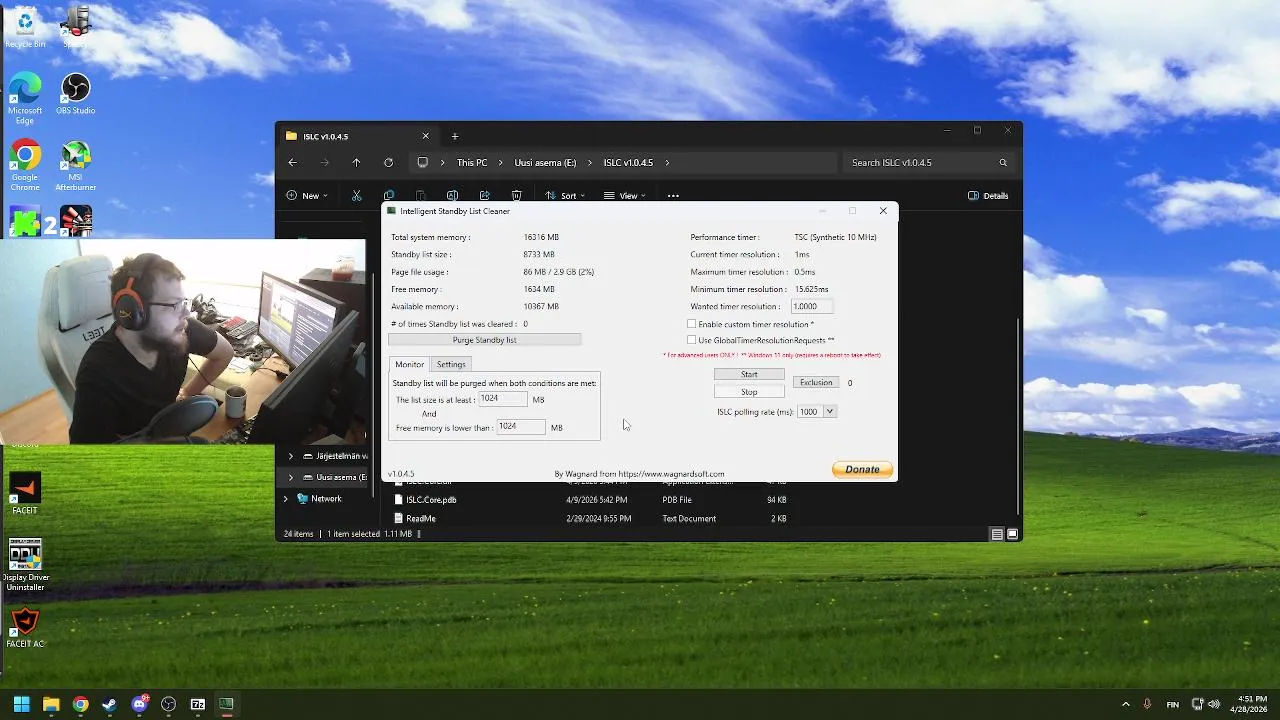Click the Share icon in Explorer toolbar
The image size is (1280, 720).
(484, 196)
